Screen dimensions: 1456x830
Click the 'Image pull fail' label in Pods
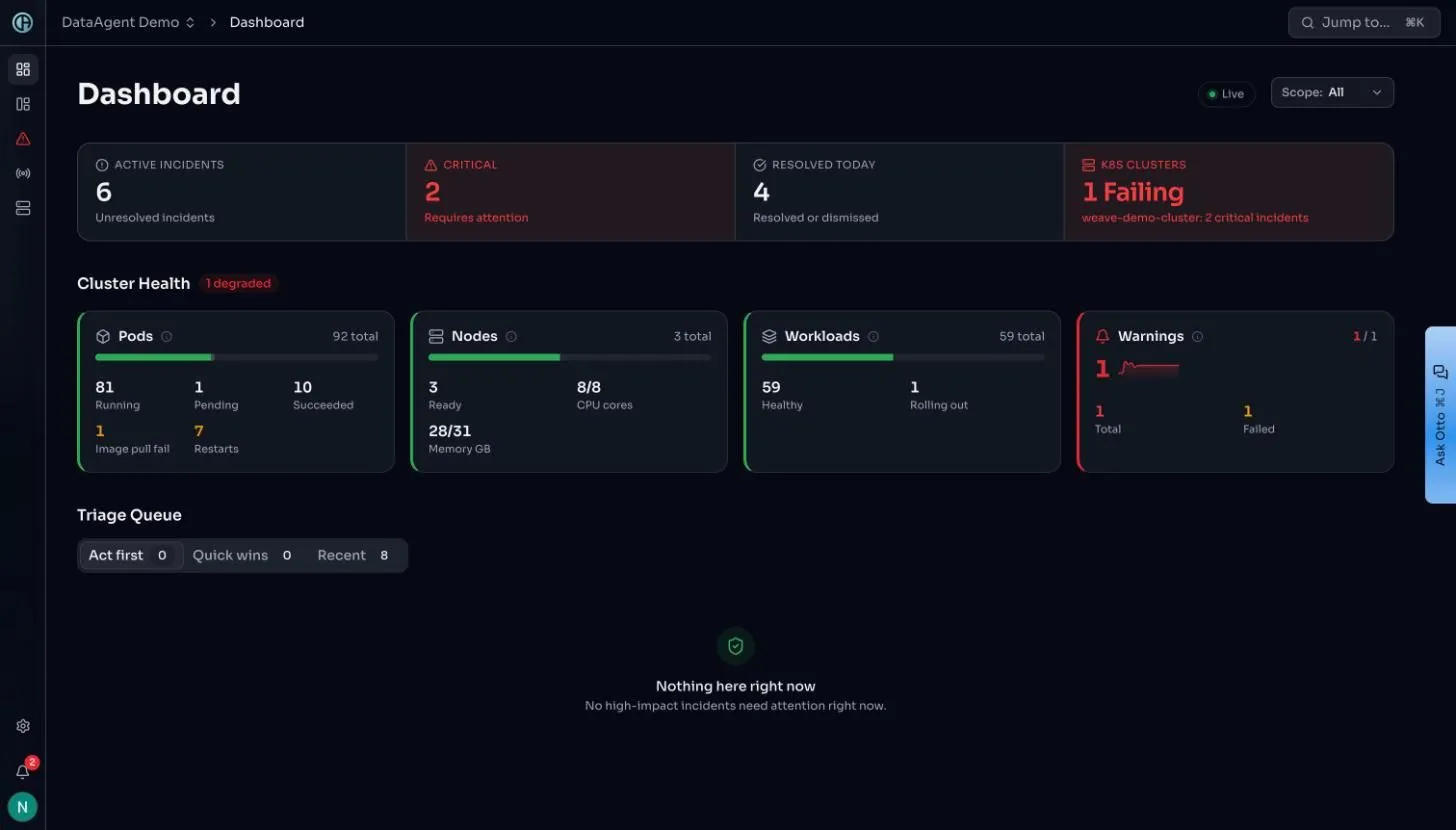[x=132, y=449]
